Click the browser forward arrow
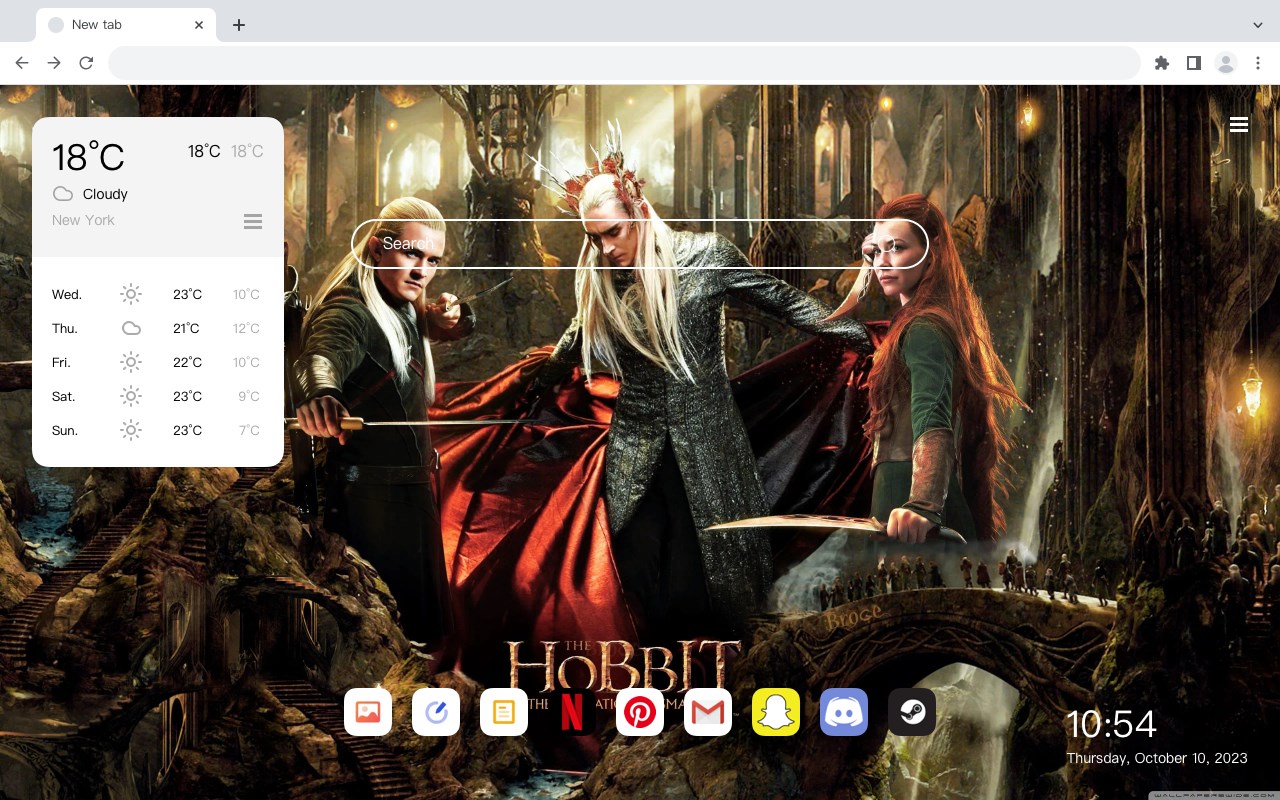Image resolution: width=1280 pixels, height=800 pixels. click(x=54, y=63)
